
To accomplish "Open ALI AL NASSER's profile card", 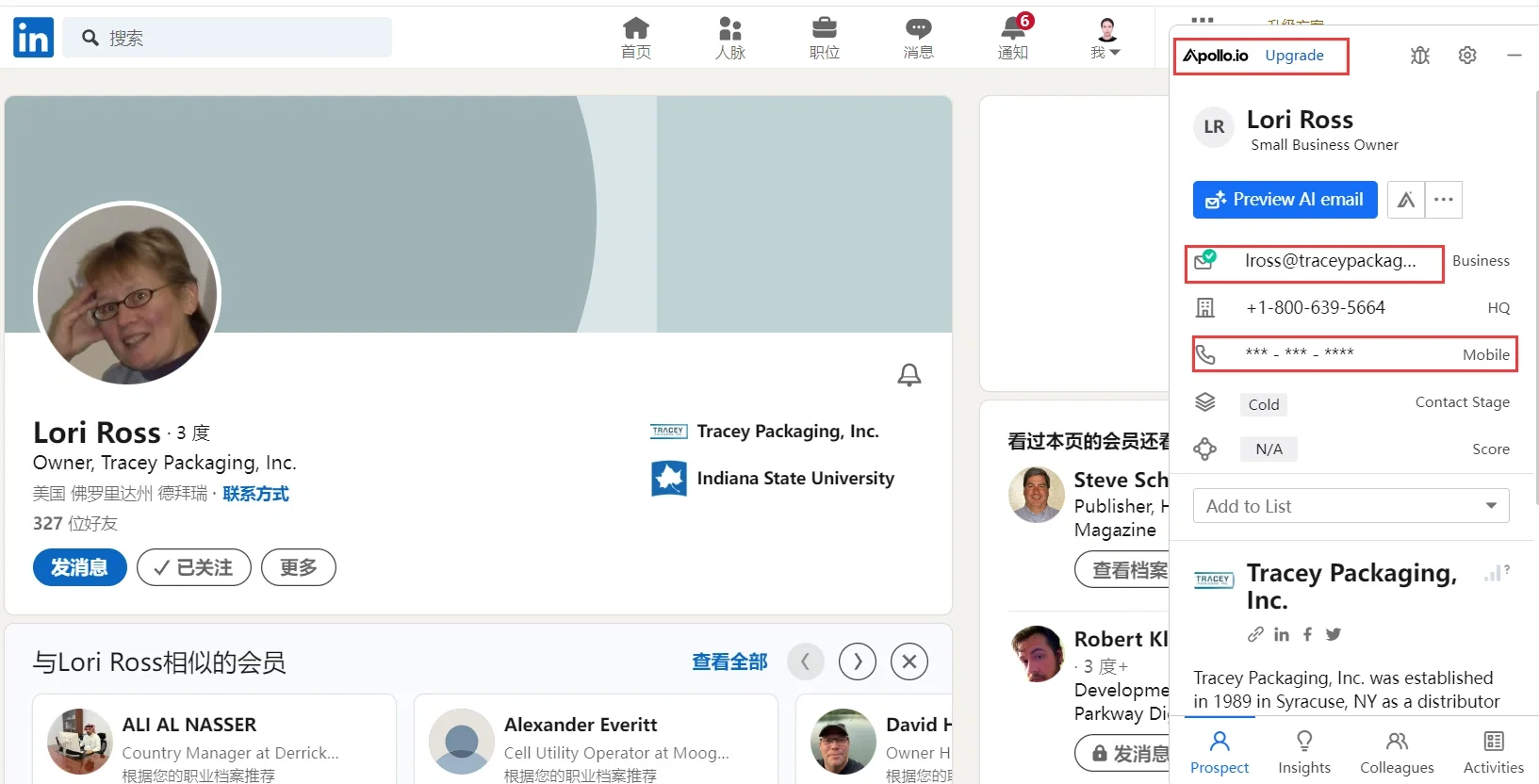I will tap(215, 740).
